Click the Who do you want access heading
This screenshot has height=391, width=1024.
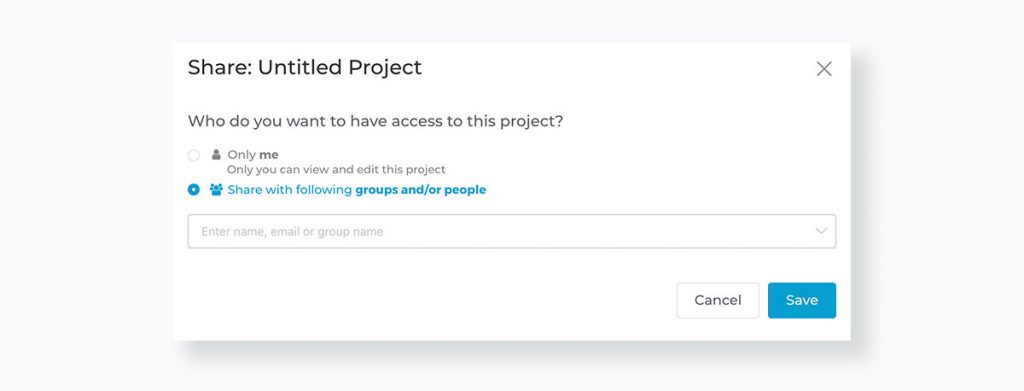(376, 121)
